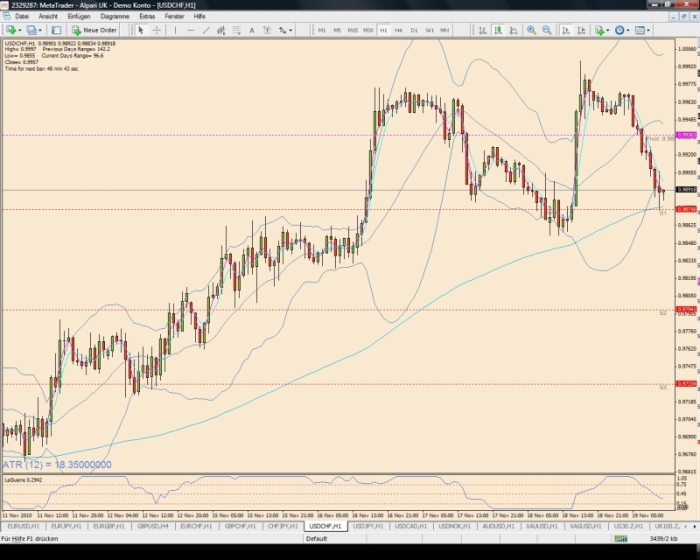Screen dimensions: 700x560
Task: Select the equidistant channel tool
Action: (221, 30)
